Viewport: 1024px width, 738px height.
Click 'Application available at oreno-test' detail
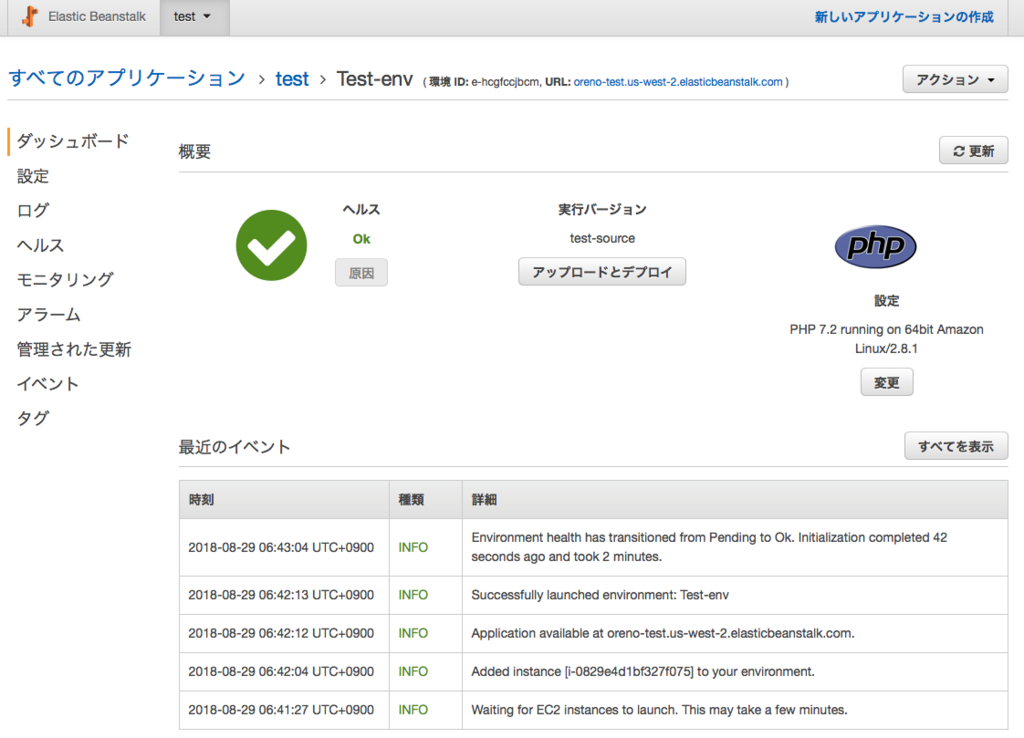(x=662, y=633)
